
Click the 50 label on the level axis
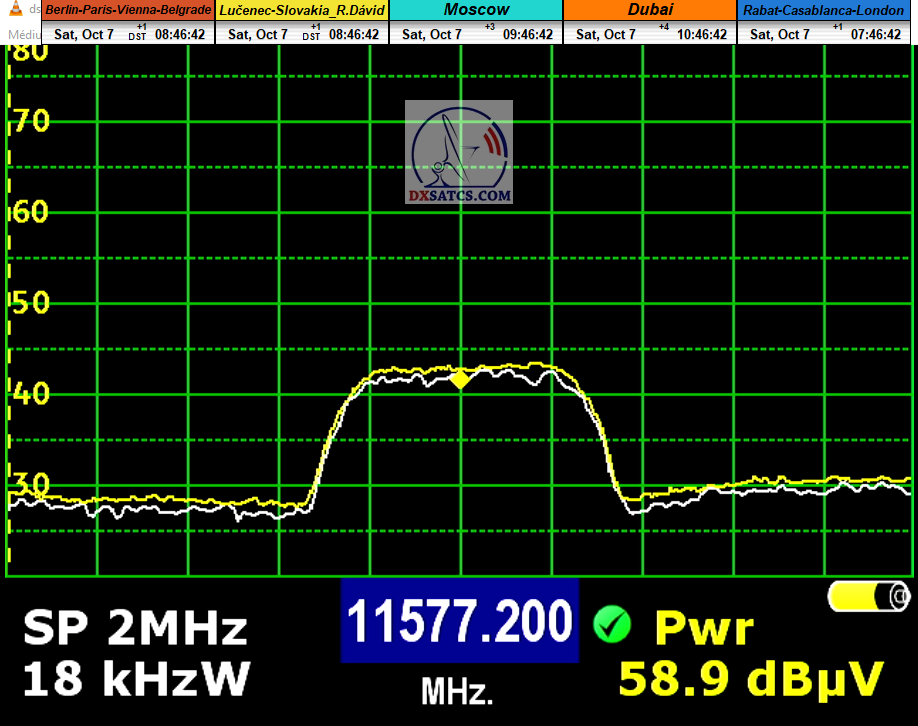point(29,303)
